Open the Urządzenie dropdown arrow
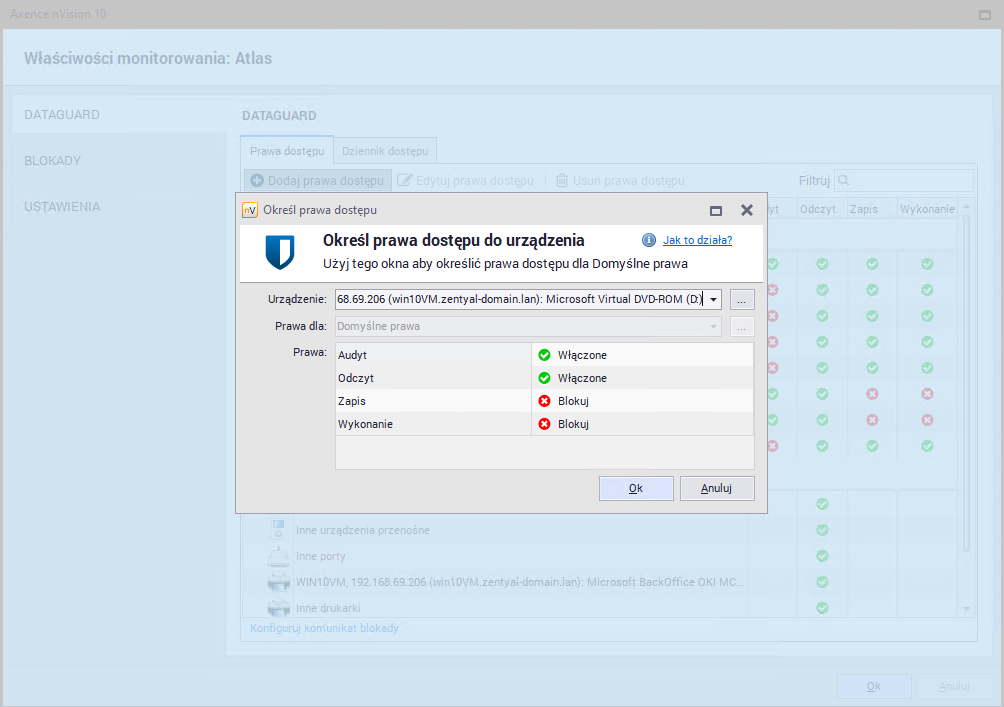 pos(714,299)
